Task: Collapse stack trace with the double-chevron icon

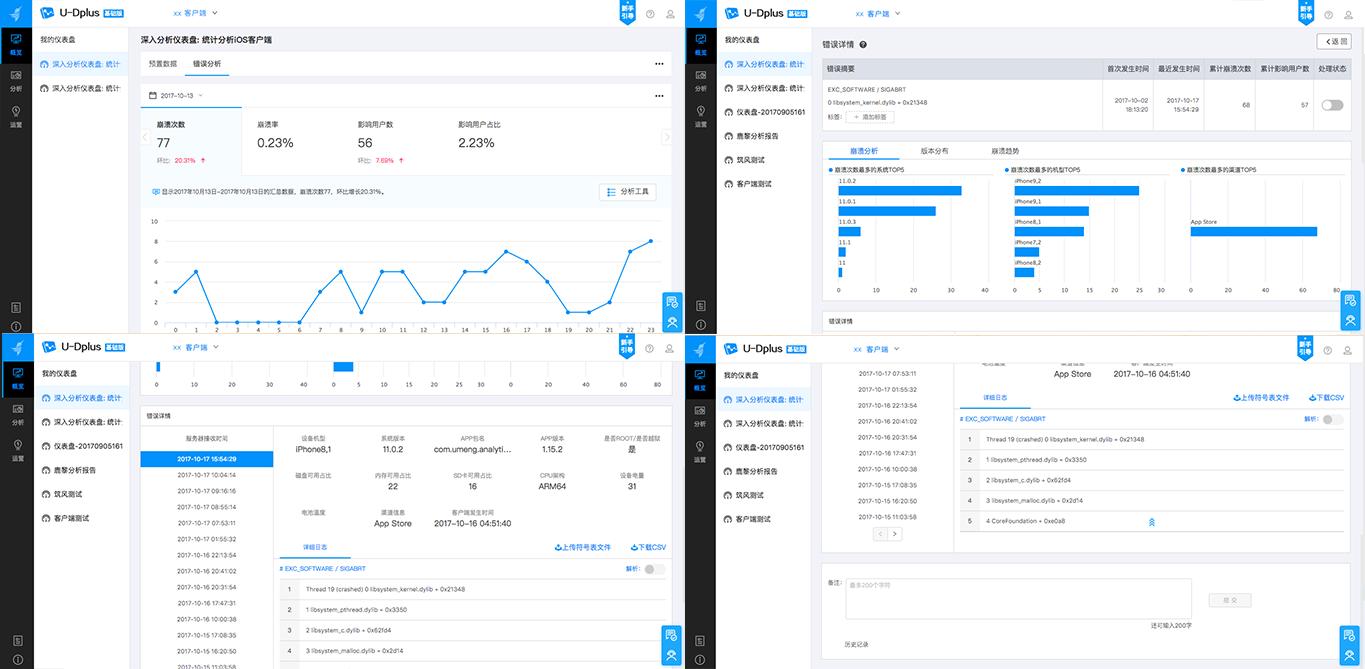Action: tap(1151, 522)
